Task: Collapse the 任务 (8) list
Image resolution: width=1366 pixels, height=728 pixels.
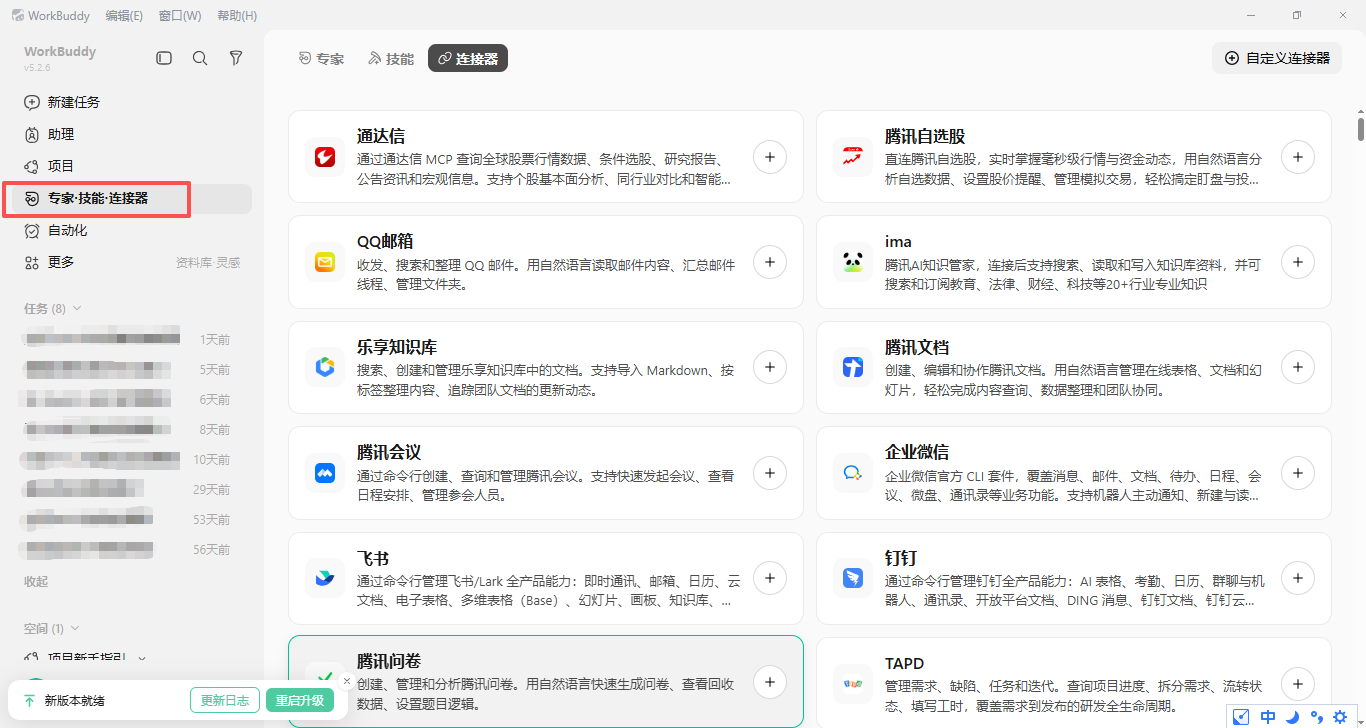Action: coord(53,308)
